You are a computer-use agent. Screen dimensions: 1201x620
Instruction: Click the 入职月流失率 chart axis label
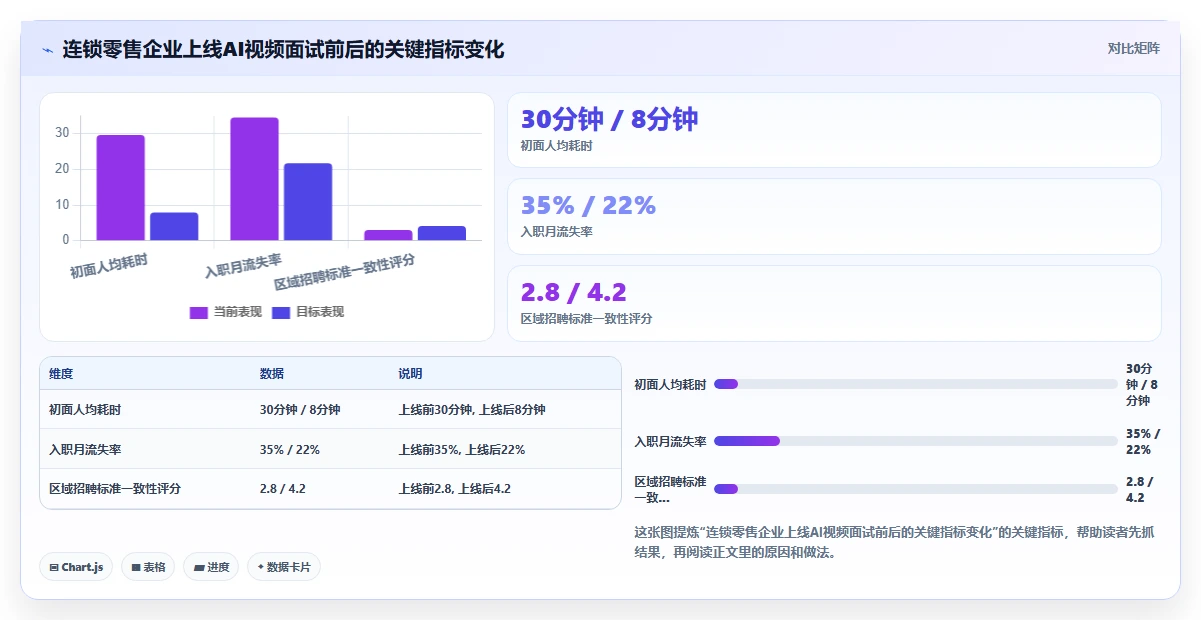(243, 267)
